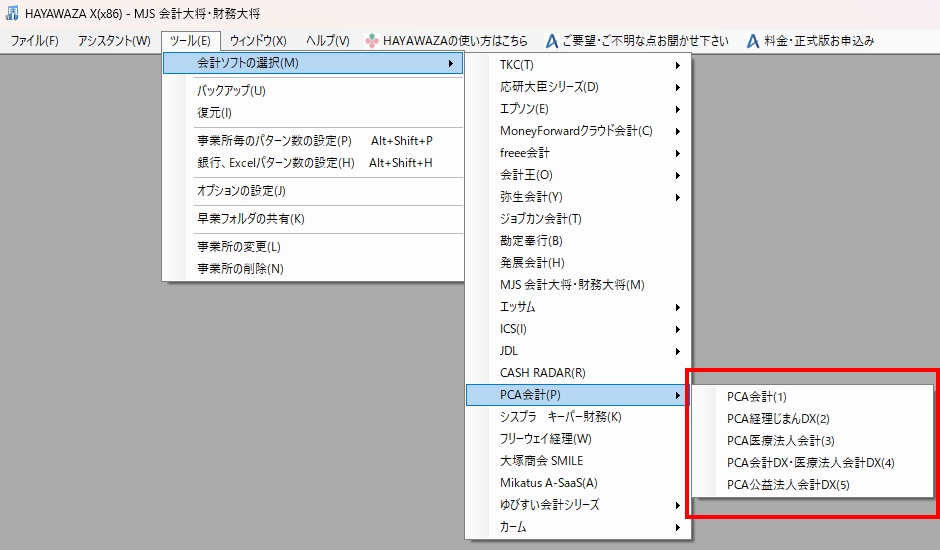Choose PCA公益法人会計DX(5)
The height and width of the screenshot is (550, 940).
pos(812,485)
